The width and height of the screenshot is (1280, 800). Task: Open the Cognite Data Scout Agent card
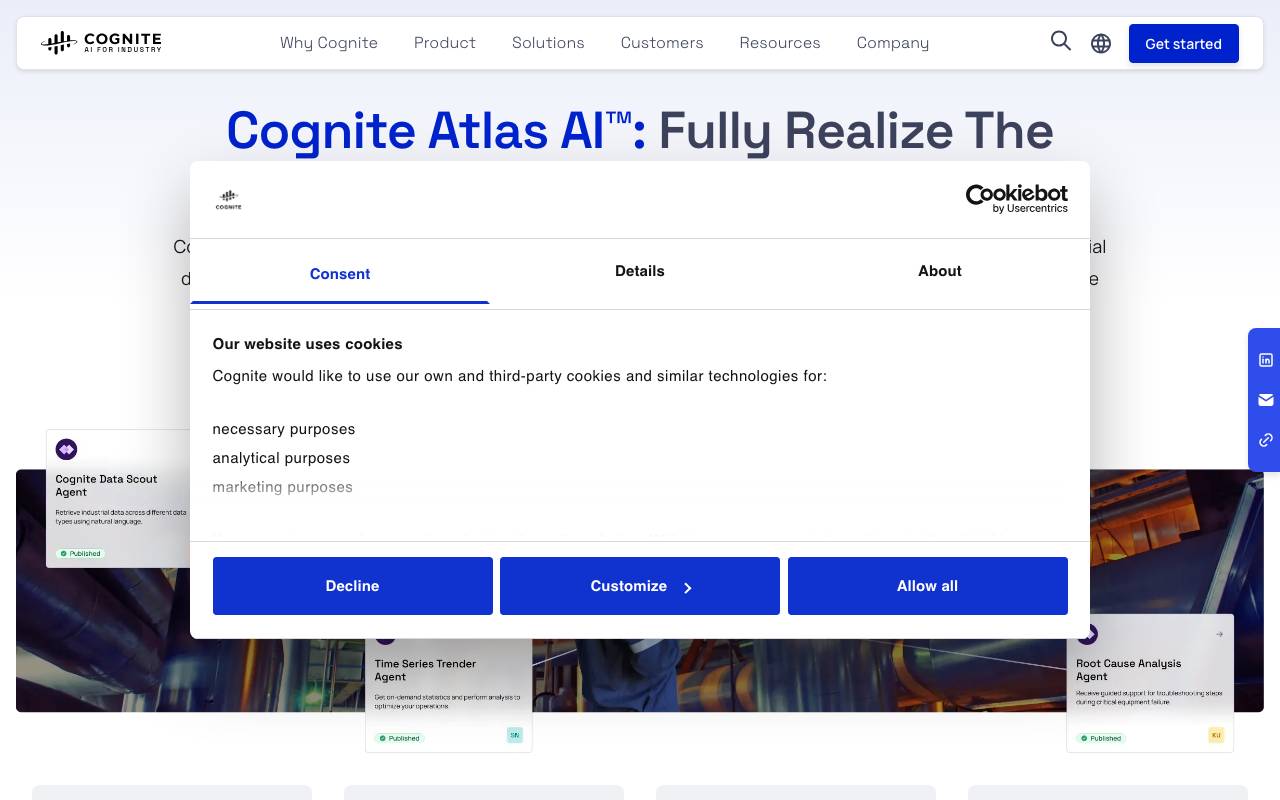point(118,498)
